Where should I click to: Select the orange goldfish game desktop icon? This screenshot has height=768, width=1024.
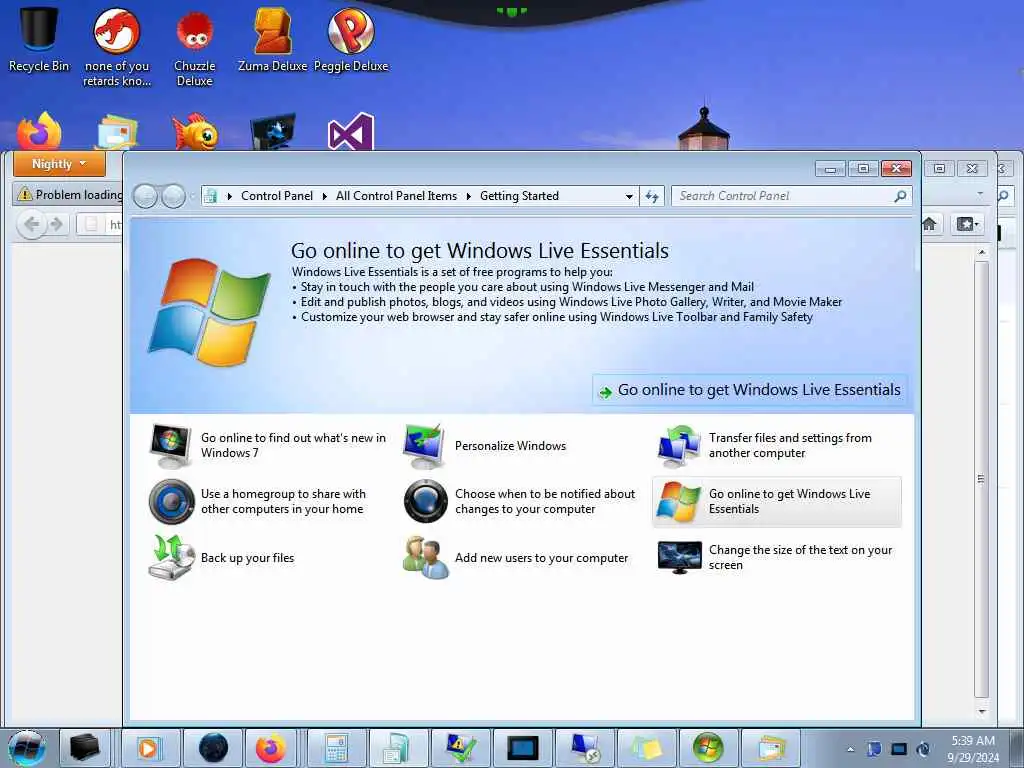[x=195, y=131]
